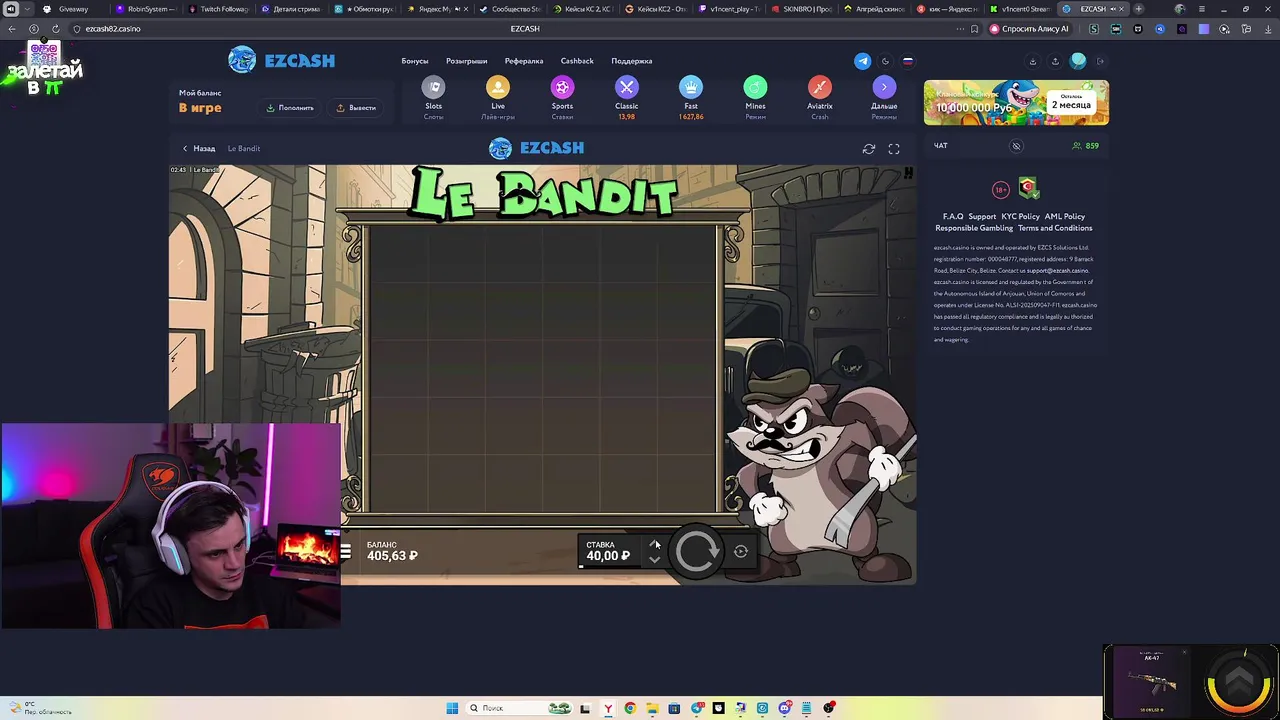Screen dimensions: 1280x720
Task: Click the Telegram icon in site header
Action: point(862,61)
